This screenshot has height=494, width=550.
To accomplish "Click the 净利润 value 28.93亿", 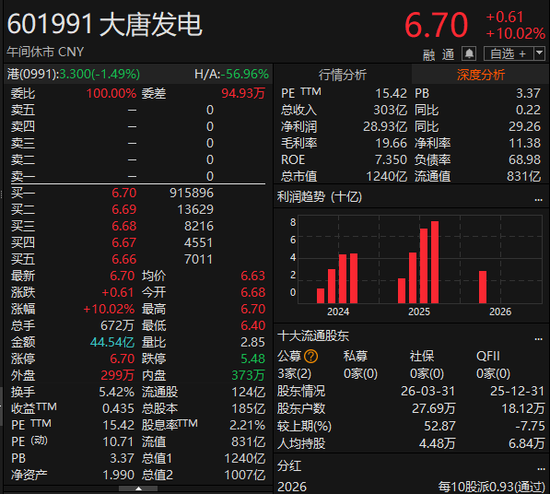I will [385, 127].
